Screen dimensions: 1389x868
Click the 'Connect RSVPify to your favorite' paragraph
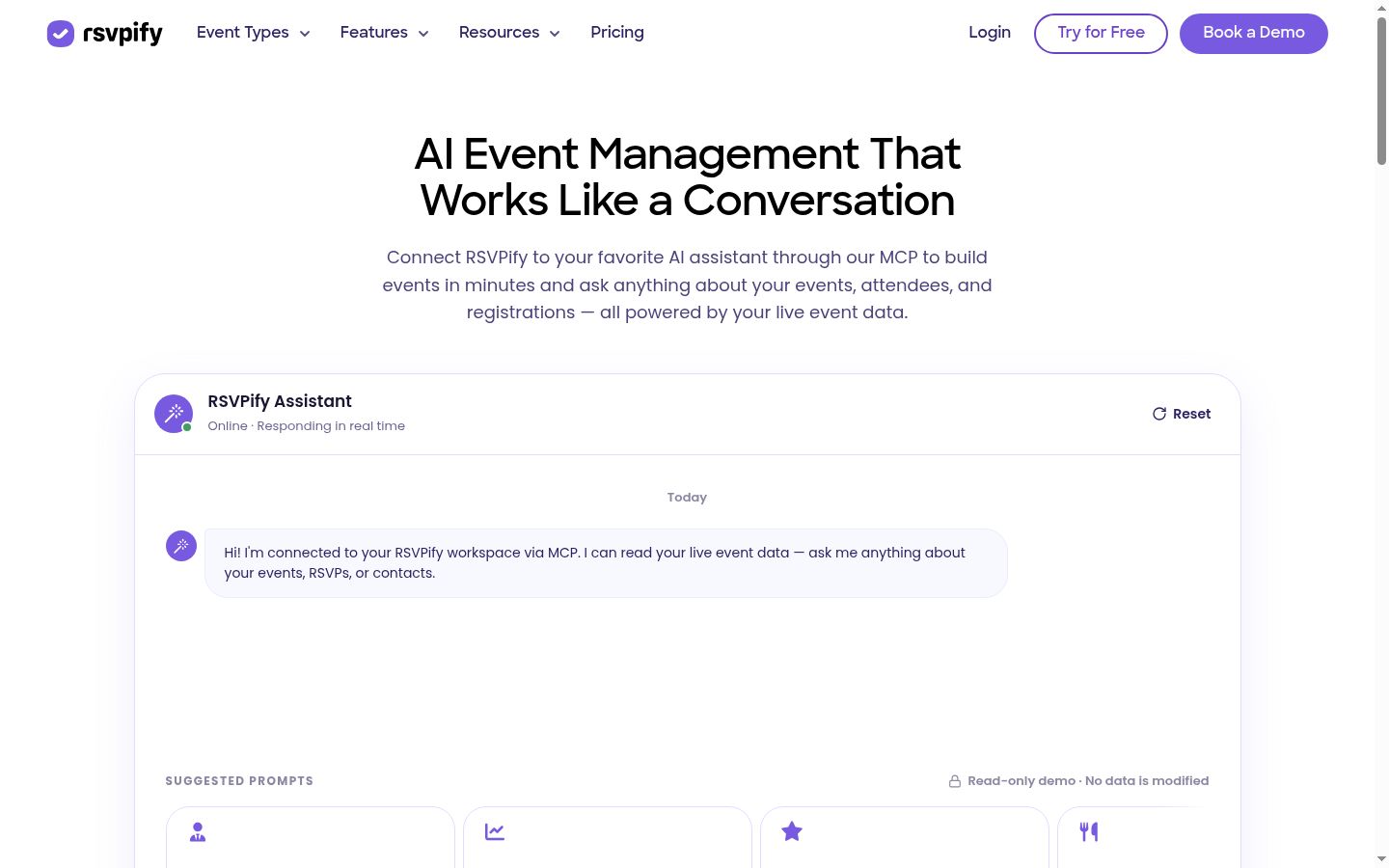(687, 285)
